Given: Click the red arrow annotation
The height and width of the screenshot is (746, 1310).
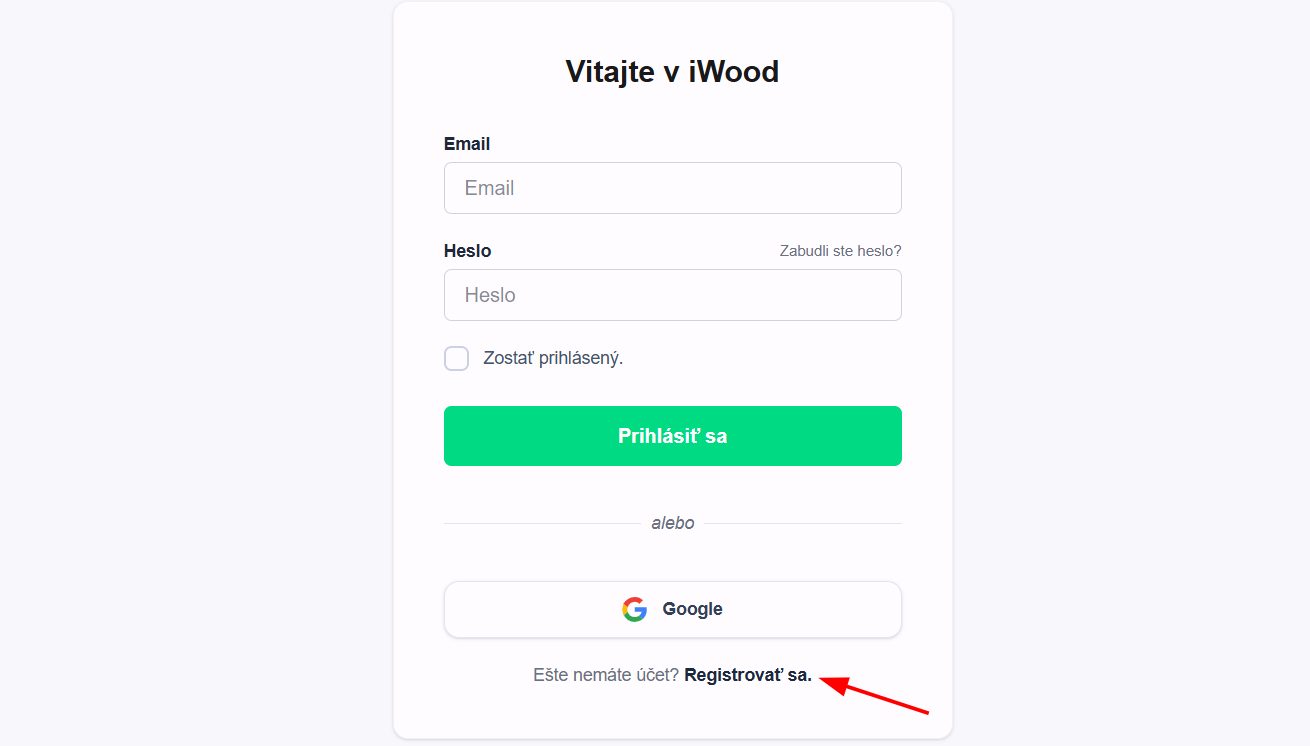Looking at the screenshot, I should 875,695.
